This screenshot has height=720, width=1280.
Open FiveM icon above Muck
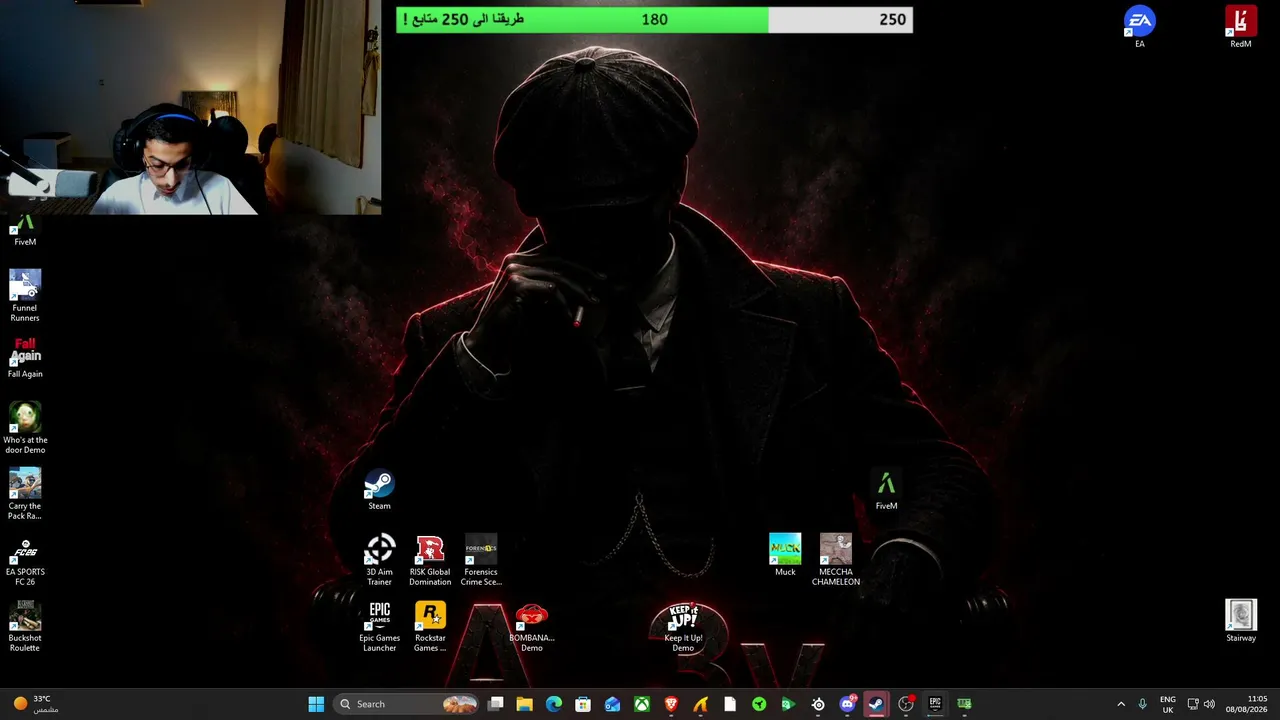(886, 490)
